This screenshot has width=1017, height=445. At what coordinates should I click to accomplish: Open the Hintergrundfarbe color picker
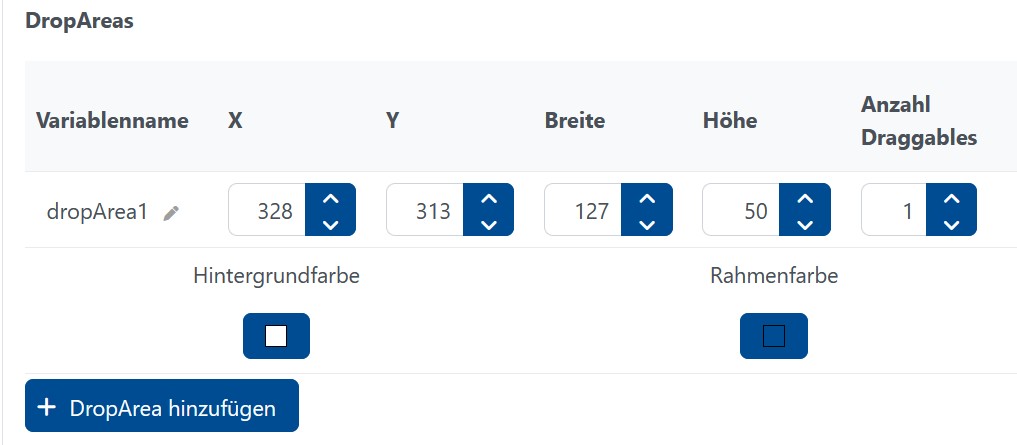pos(276,336)
